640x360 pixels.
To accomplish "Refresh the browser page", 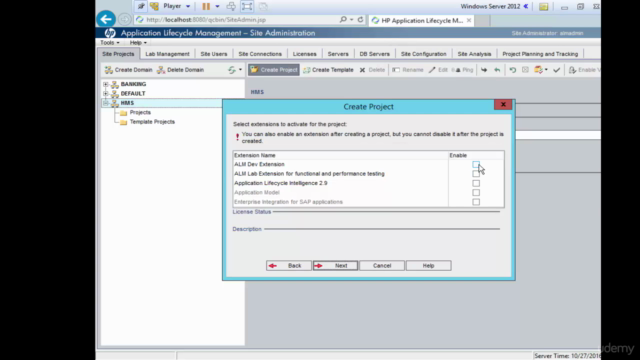I will [360, 19].
